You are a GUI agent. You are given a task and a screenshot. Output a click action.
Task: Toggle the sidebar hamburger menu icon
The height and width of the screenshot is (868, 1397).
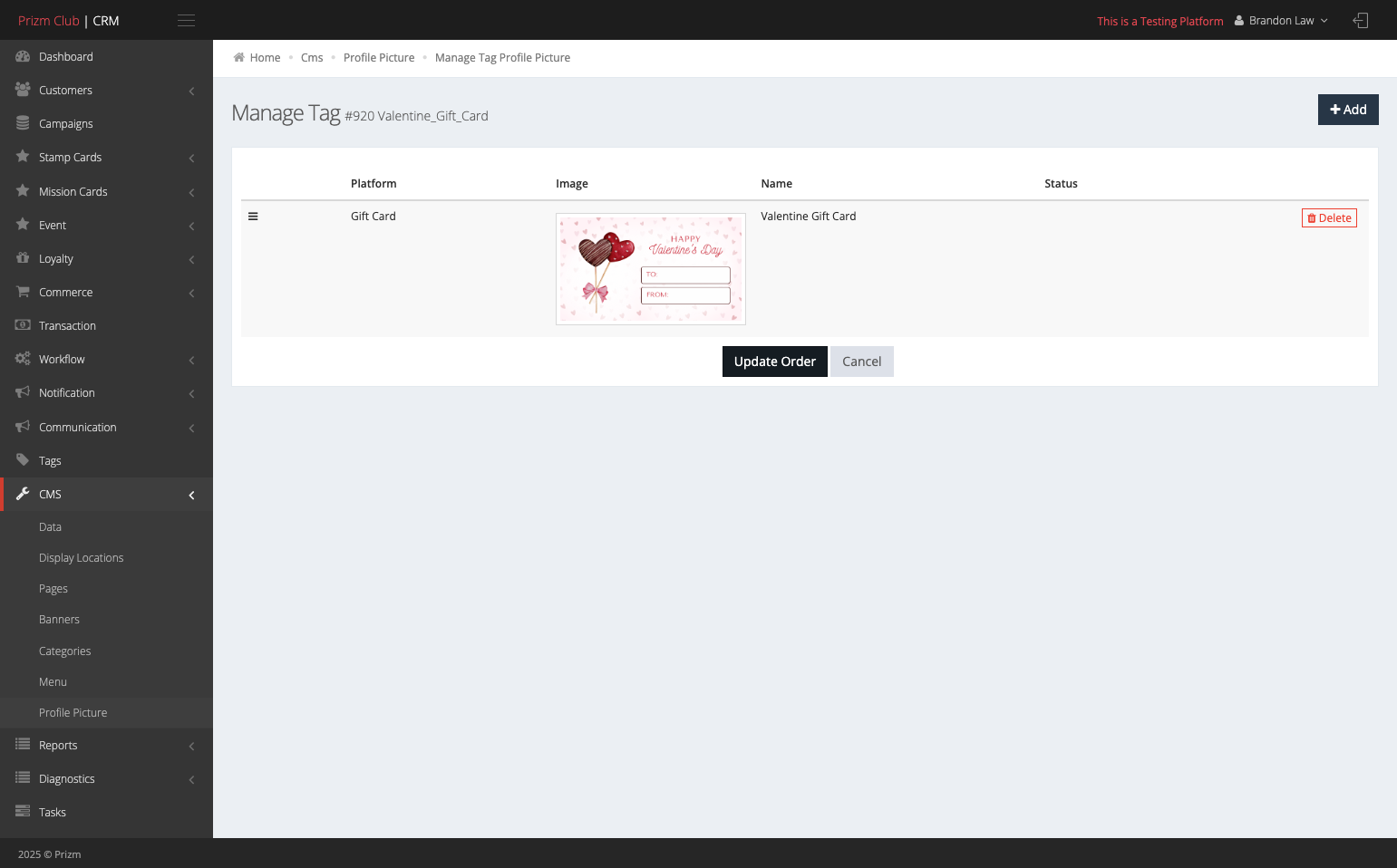click(x=186, y=20)
